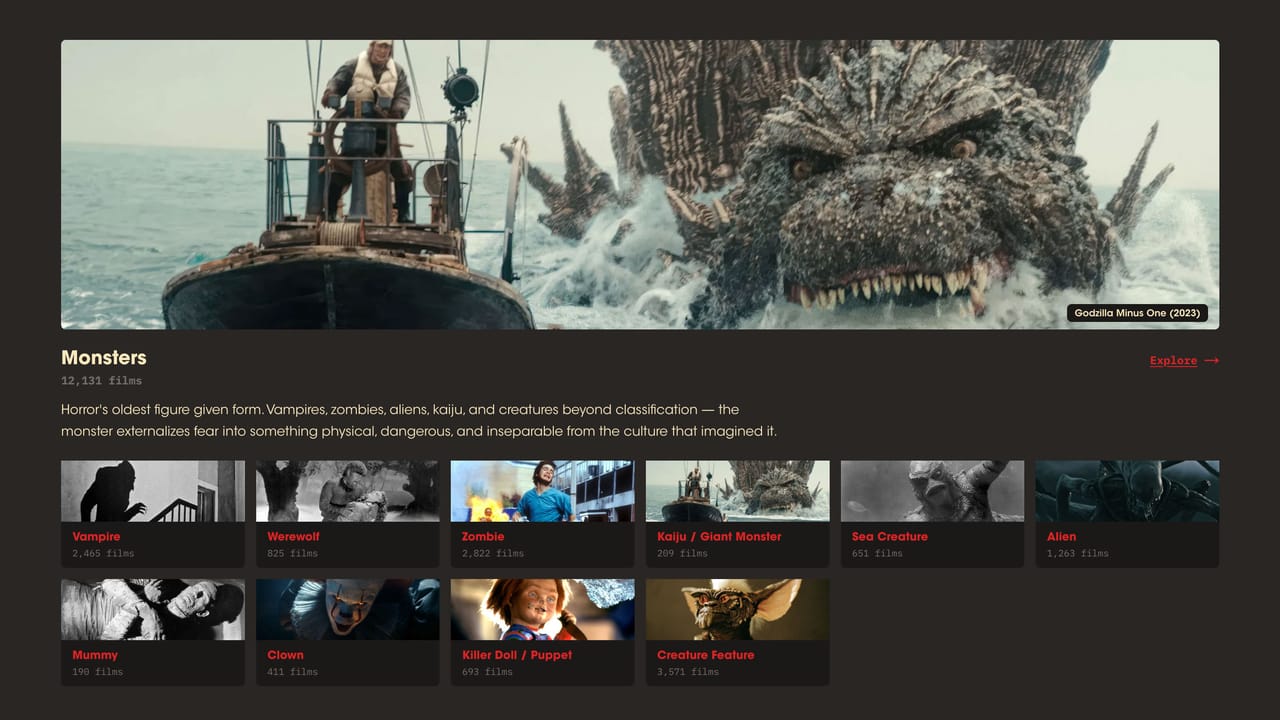Click the 2,465 films text
Screen dimensions: 1280x720
(x=103, y=553)
